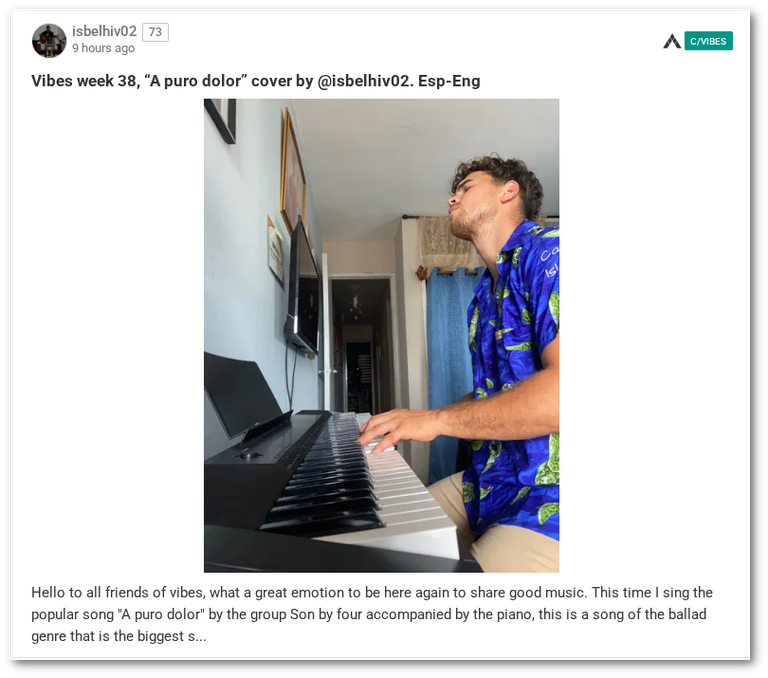Open the post summary starting "Hello to all friends"
This screenshot has width=768, height=678.
(372, 614)
